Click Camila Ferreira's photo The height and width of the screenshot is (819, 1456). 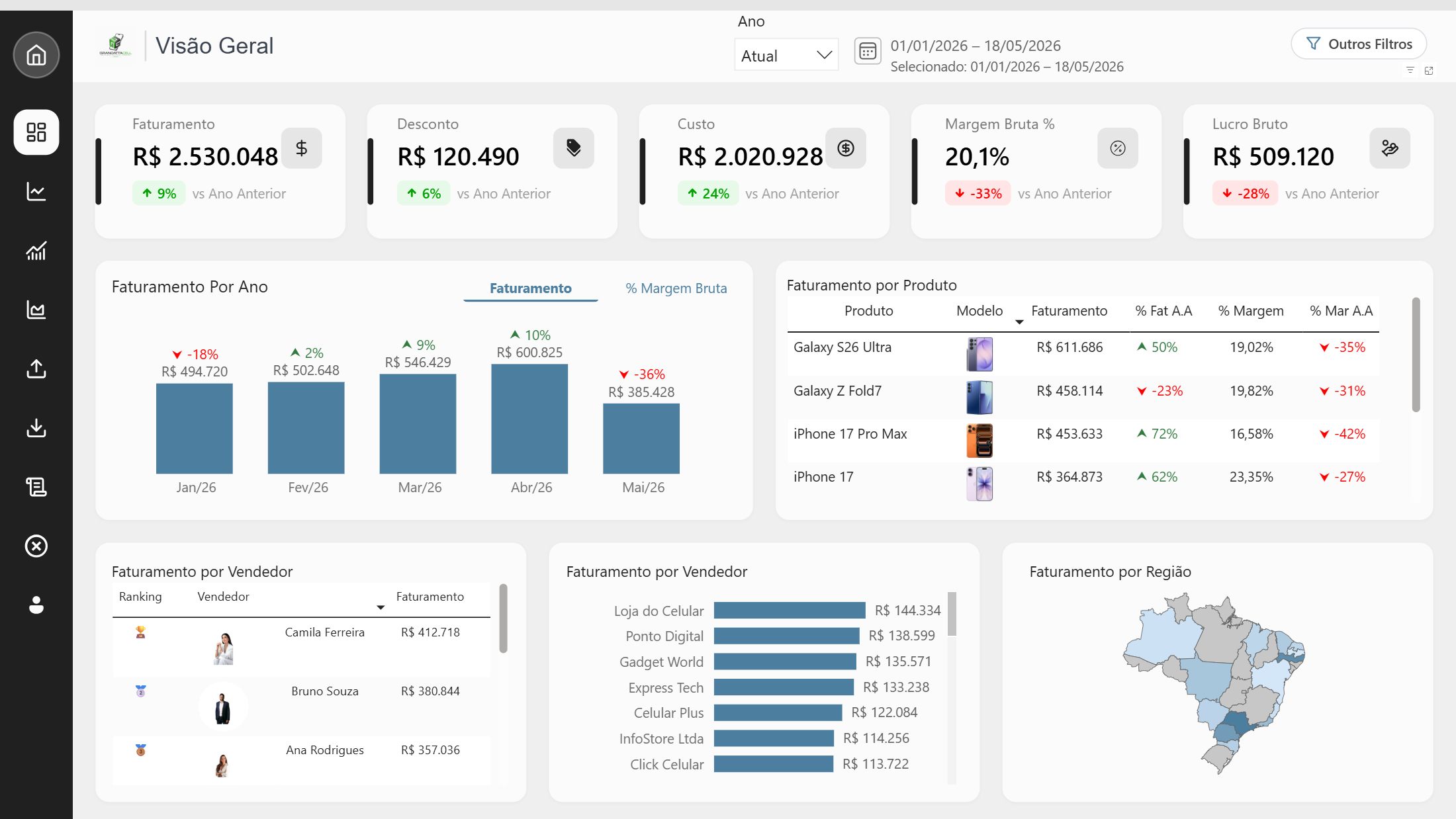coord(224,648)
